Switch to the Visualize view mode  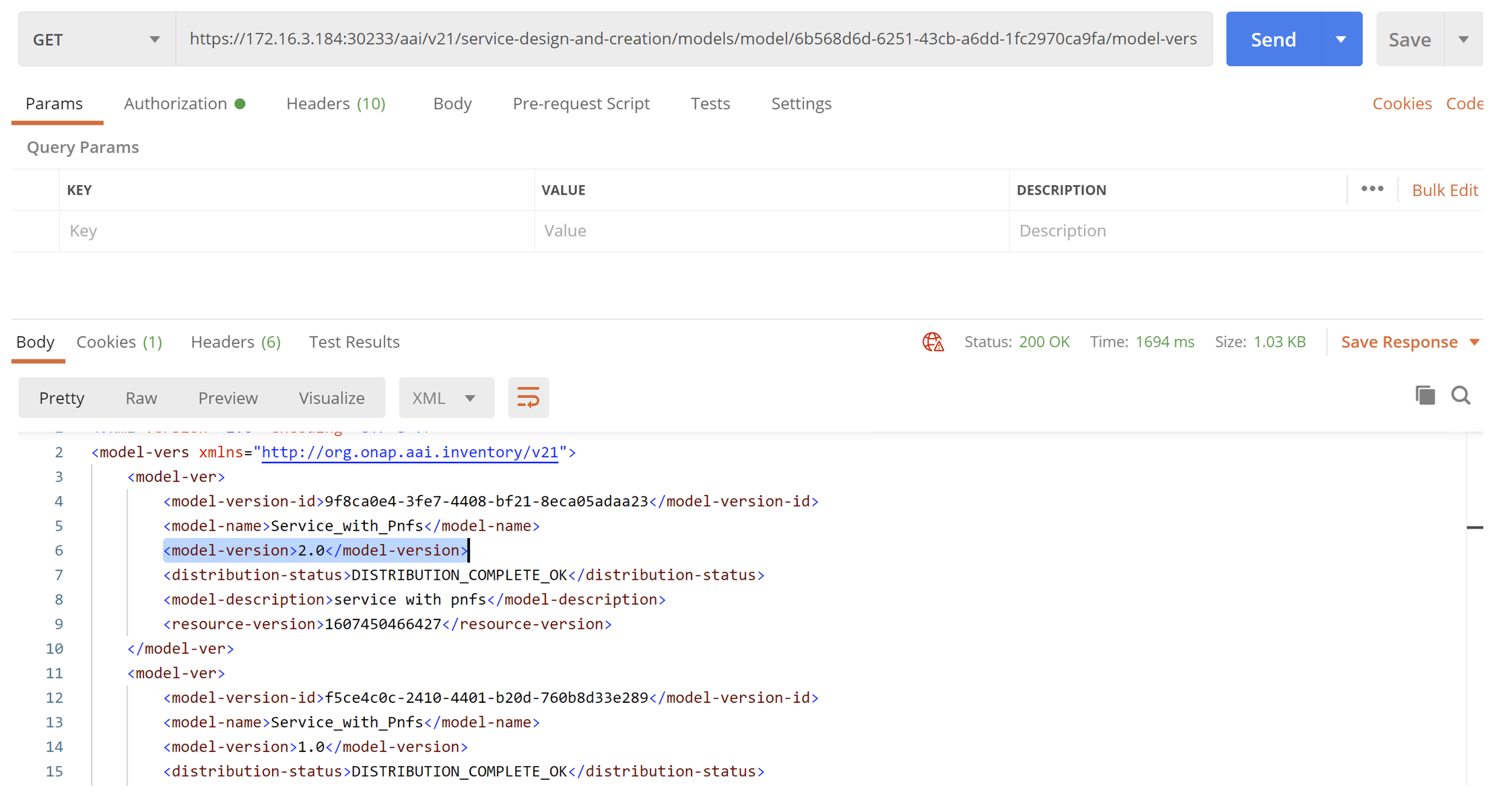[x=332, y=398]
